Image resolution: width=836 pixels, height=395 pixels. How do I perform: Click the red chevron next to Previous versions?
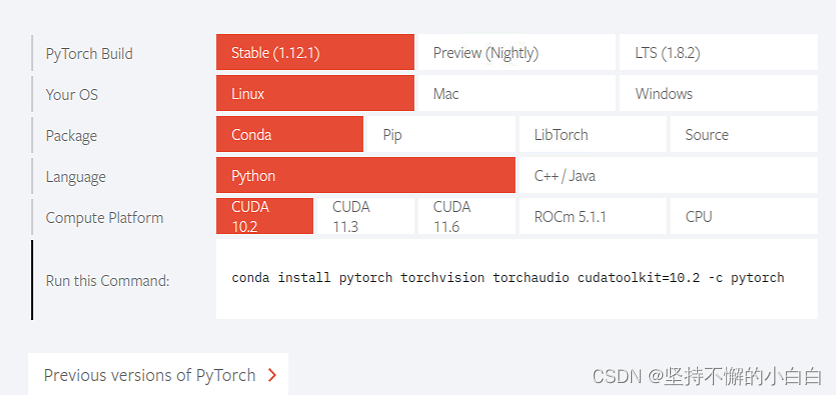(x=272, y=375)
